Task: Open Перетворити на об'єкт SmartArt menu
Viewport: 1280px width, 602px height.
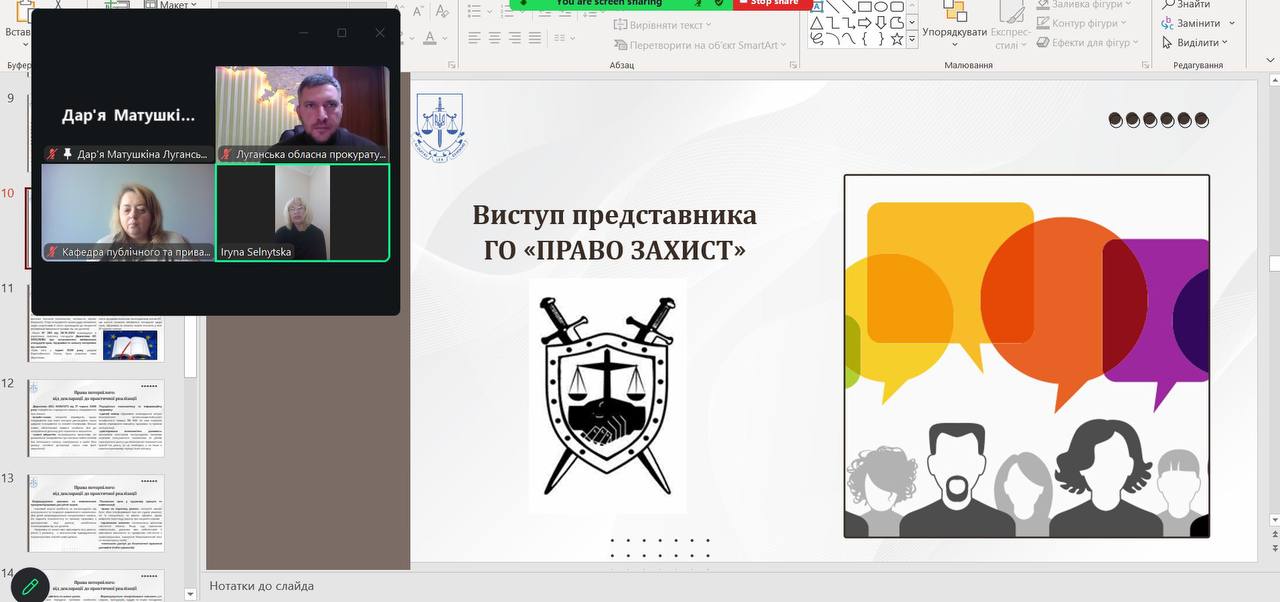Action: (700, 45)
